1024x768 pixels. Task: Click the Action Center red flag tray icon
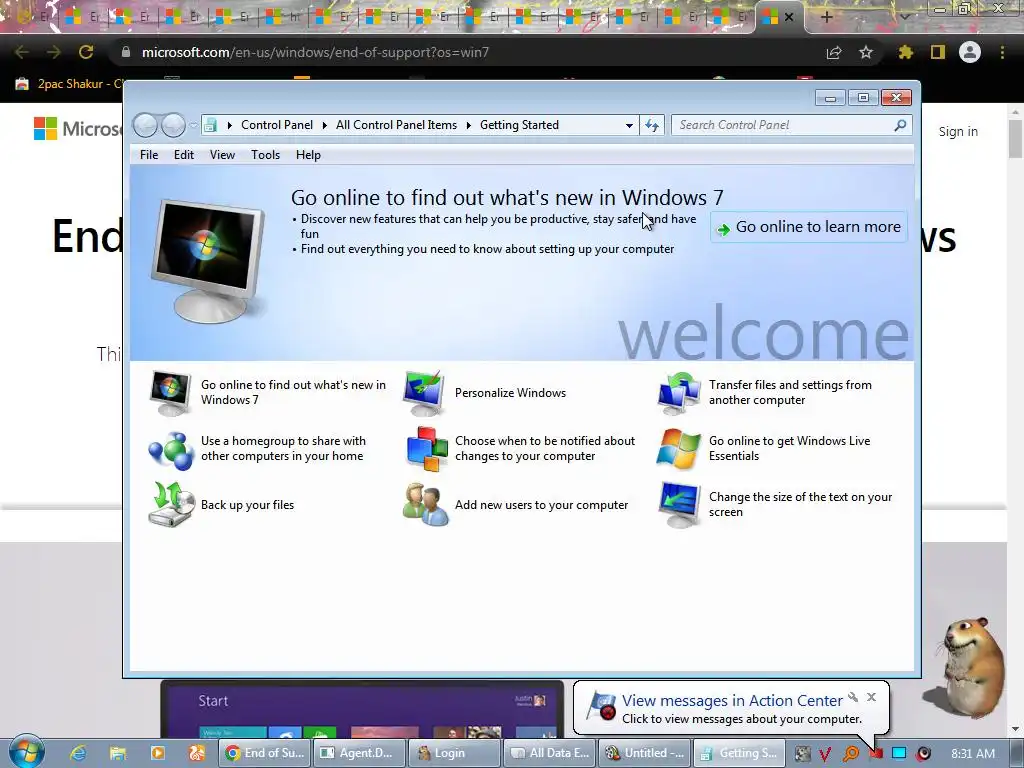[875, 754]
